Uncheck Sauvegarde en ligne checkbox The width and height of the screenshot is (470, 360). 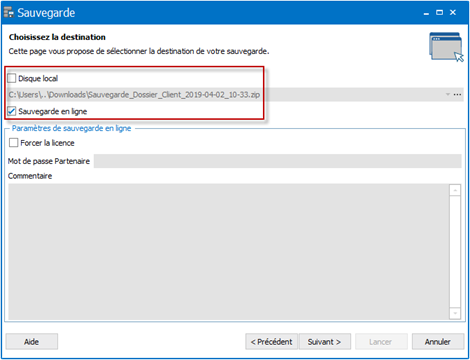pos(12,111)
